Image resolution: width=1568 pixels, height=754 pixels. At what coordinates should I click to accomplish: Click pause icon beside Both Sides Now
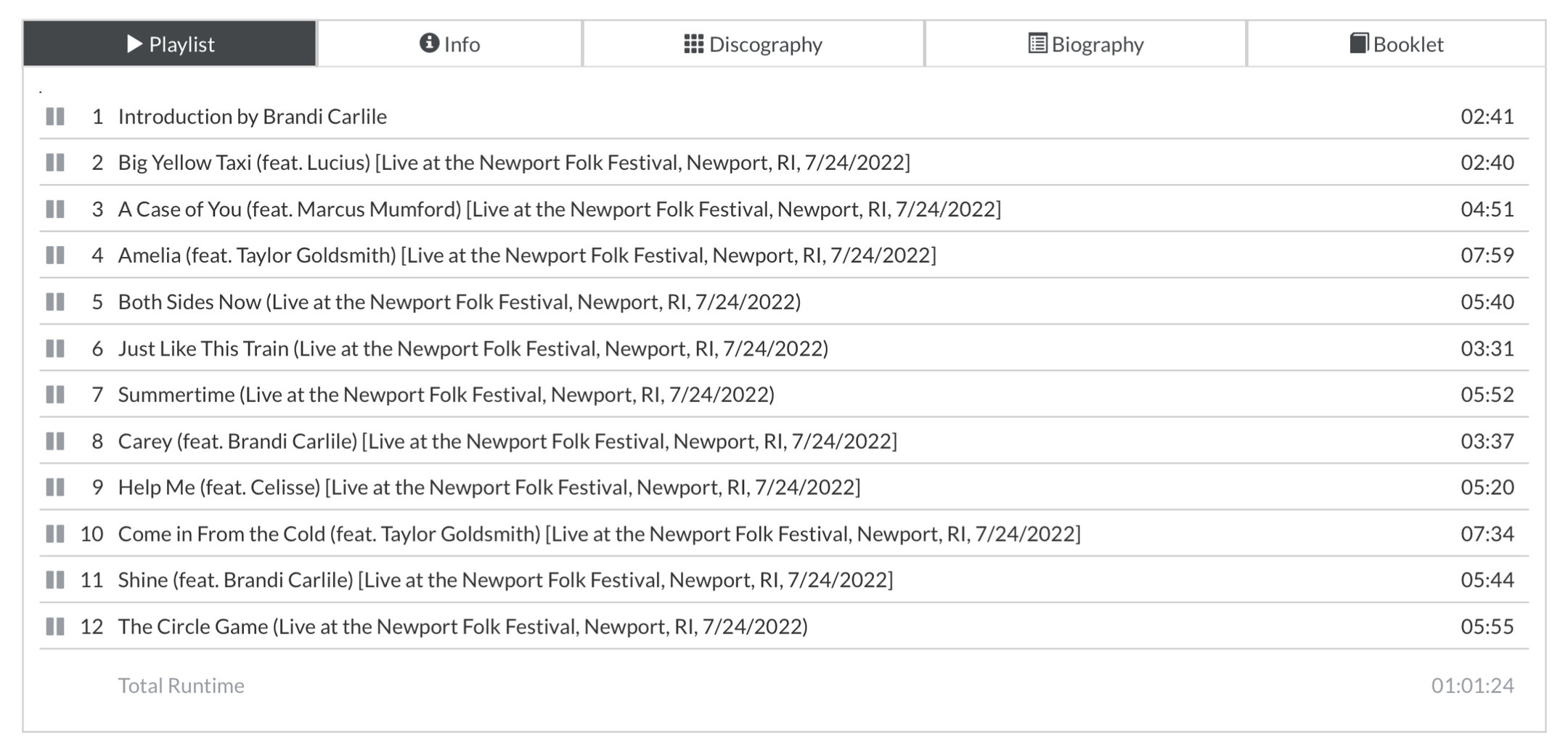55,301
